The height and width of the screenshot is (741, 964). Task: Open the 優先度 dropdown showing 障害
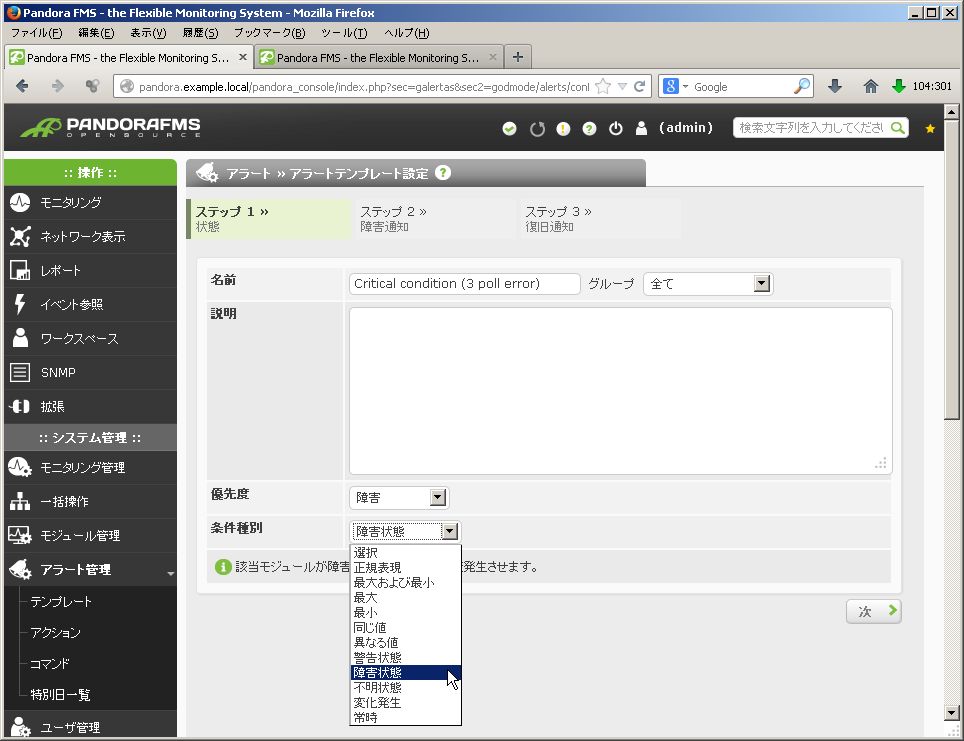pos(399,497)
